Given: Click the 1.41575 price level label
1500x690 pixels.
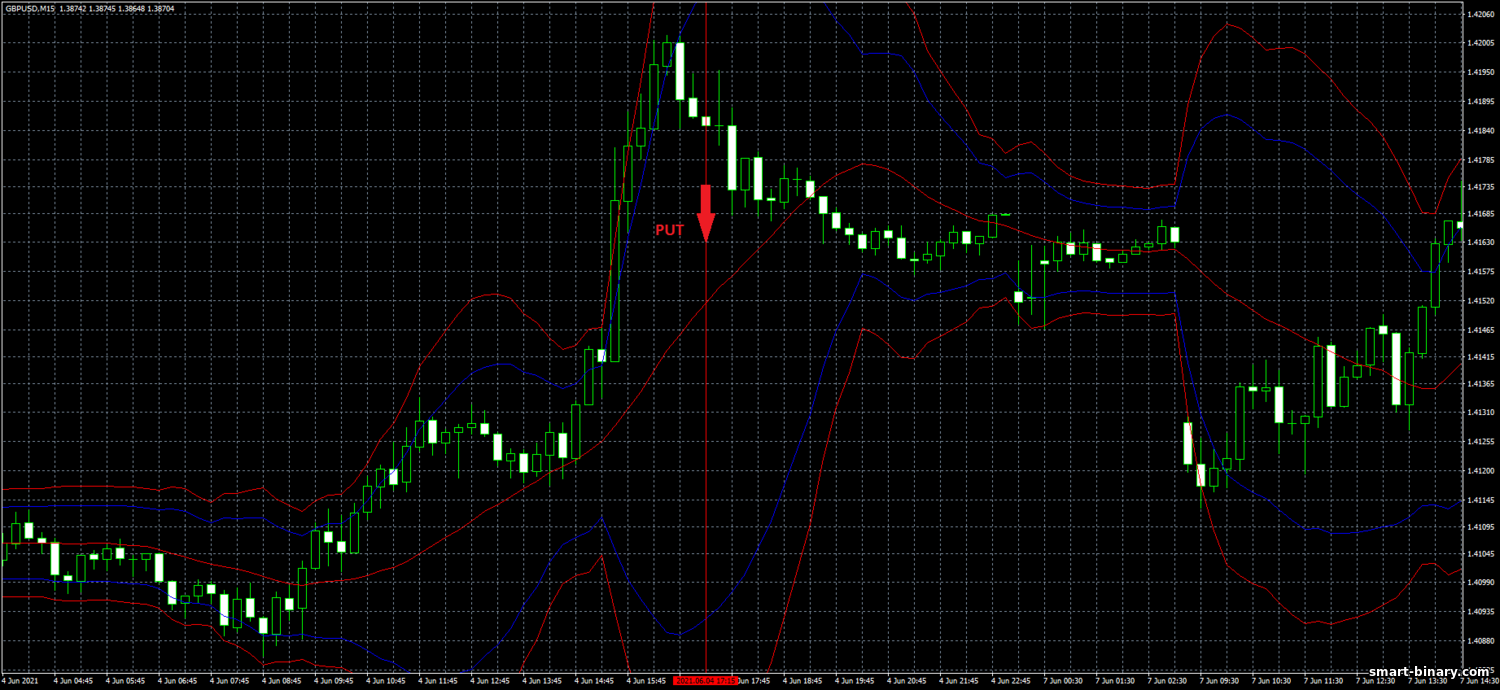Looking at the screenshot, I should (x=1479, y=272).
